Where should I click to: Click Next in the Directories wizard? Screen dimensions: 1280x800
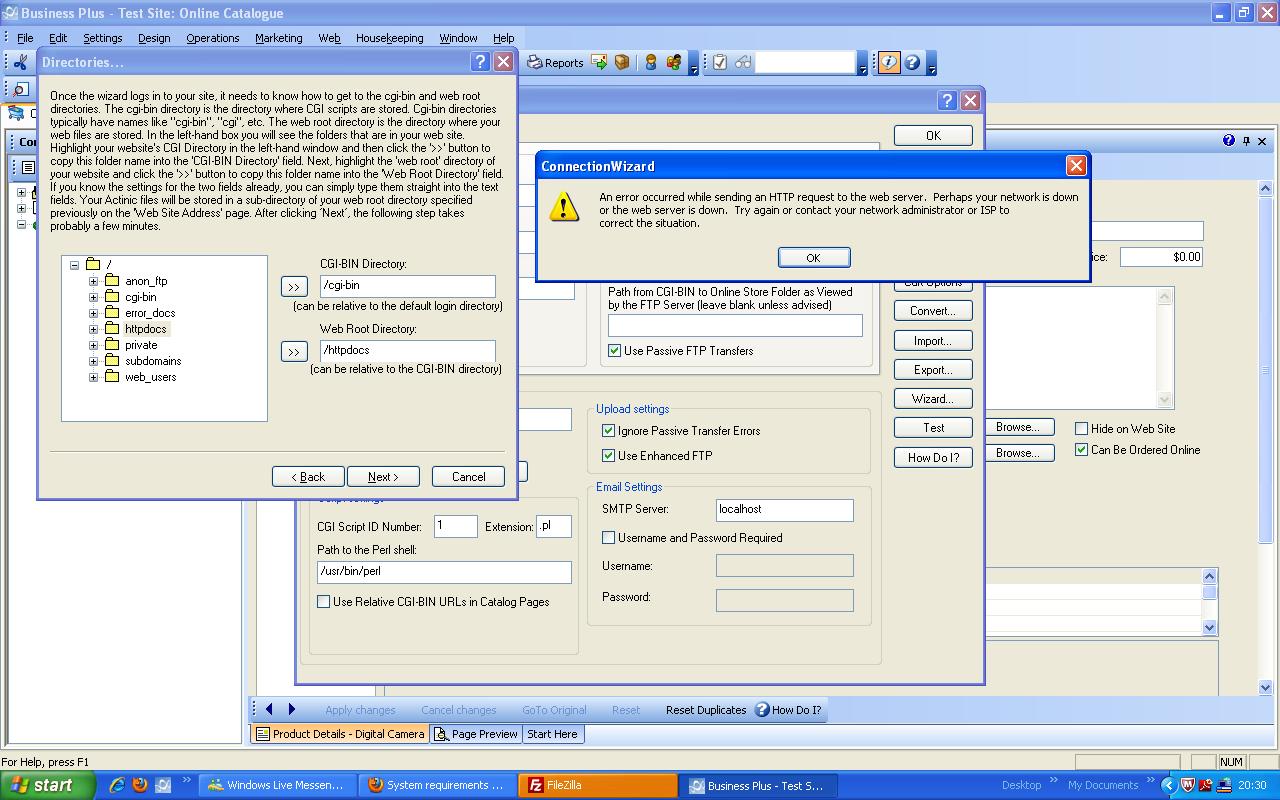[x=383, y=477]
